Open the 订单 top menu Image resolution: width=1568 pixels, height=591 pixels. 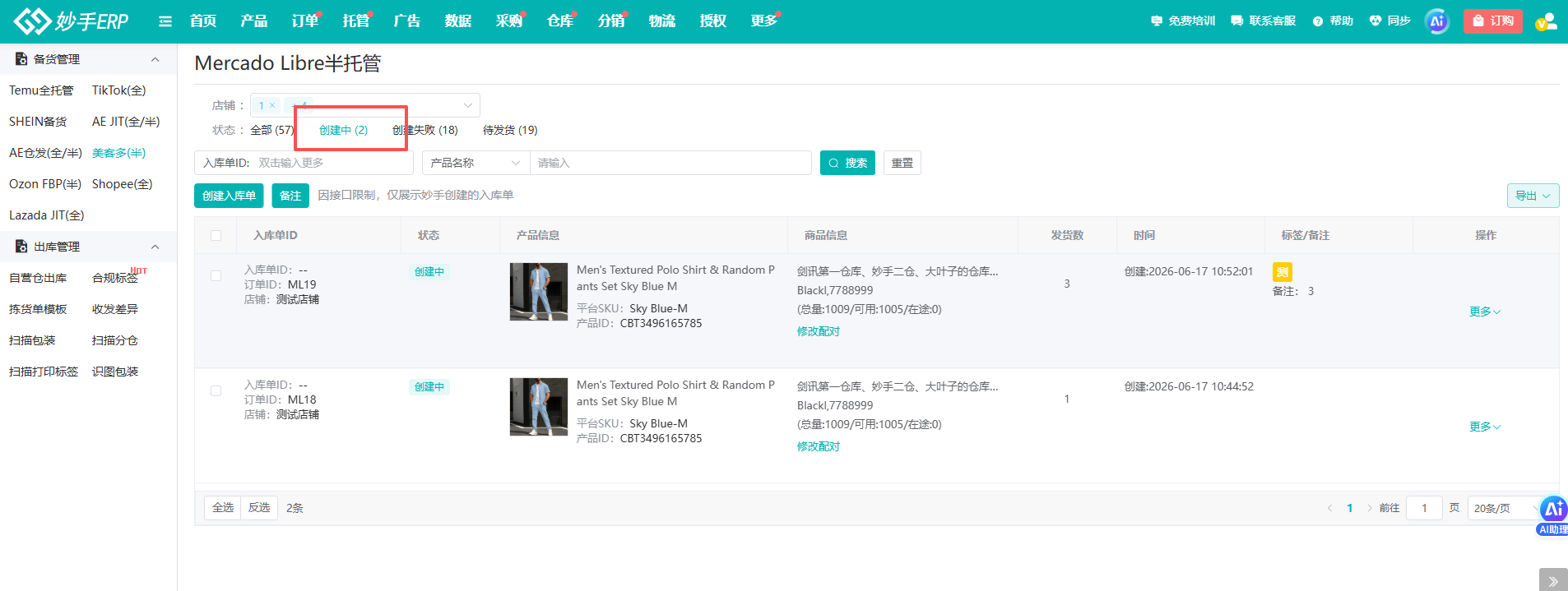point(305,21)
